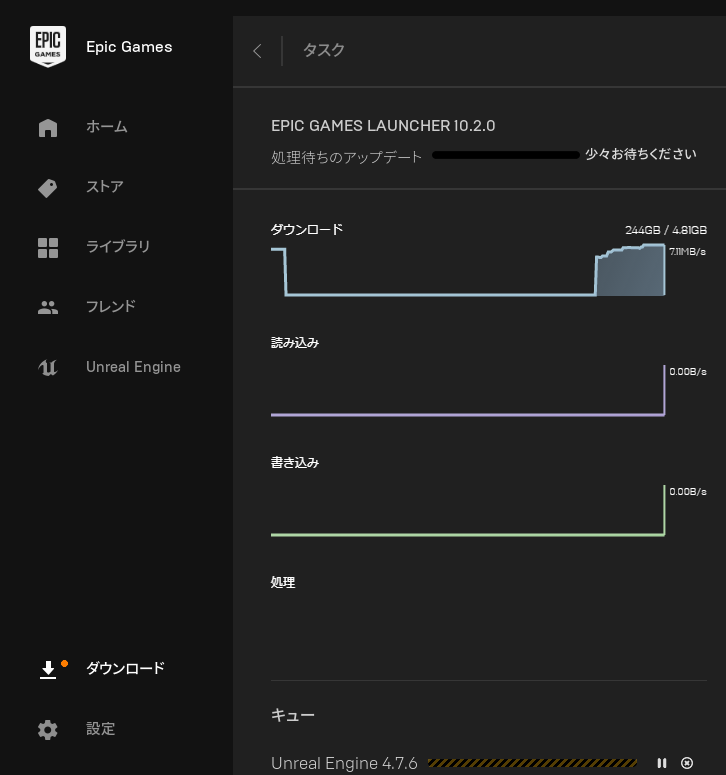Click the striped Unreal Engine 4.7.6 progress bar

click(x=532, y=763)
